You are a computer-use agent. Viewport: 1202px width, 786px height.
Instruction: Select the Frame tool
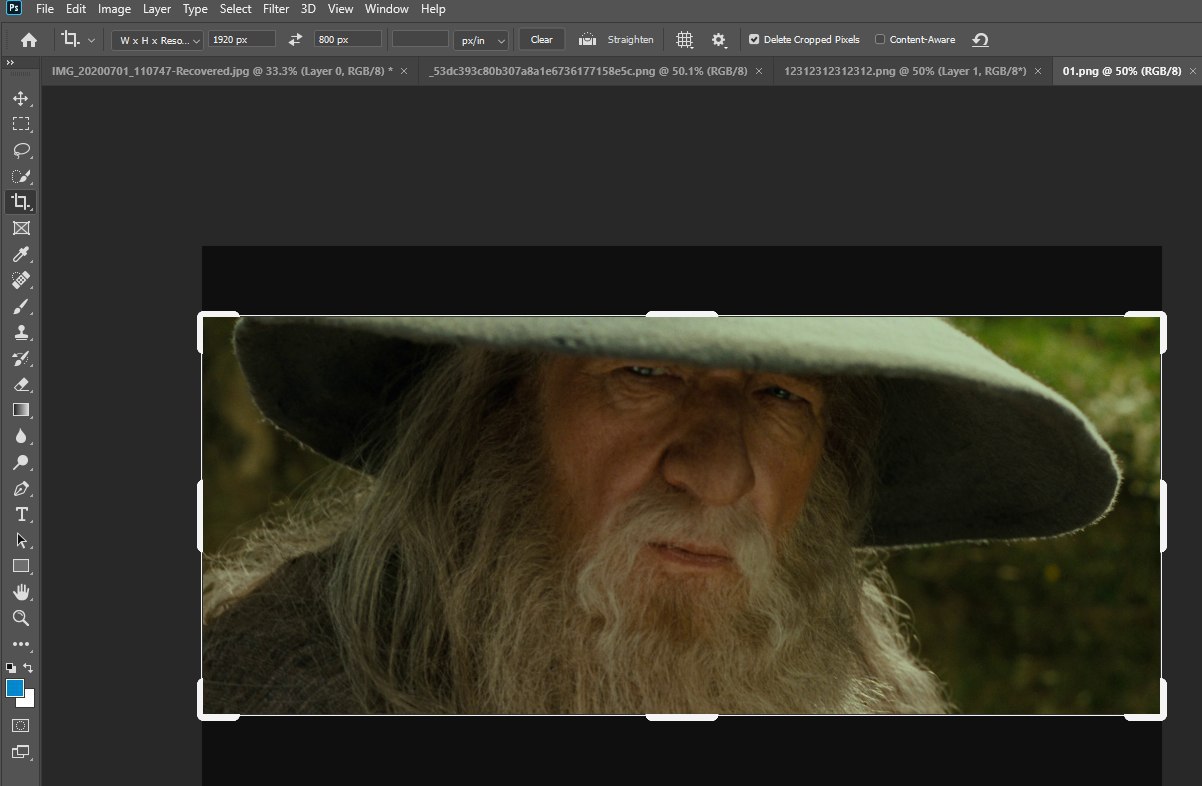(20, 228)
